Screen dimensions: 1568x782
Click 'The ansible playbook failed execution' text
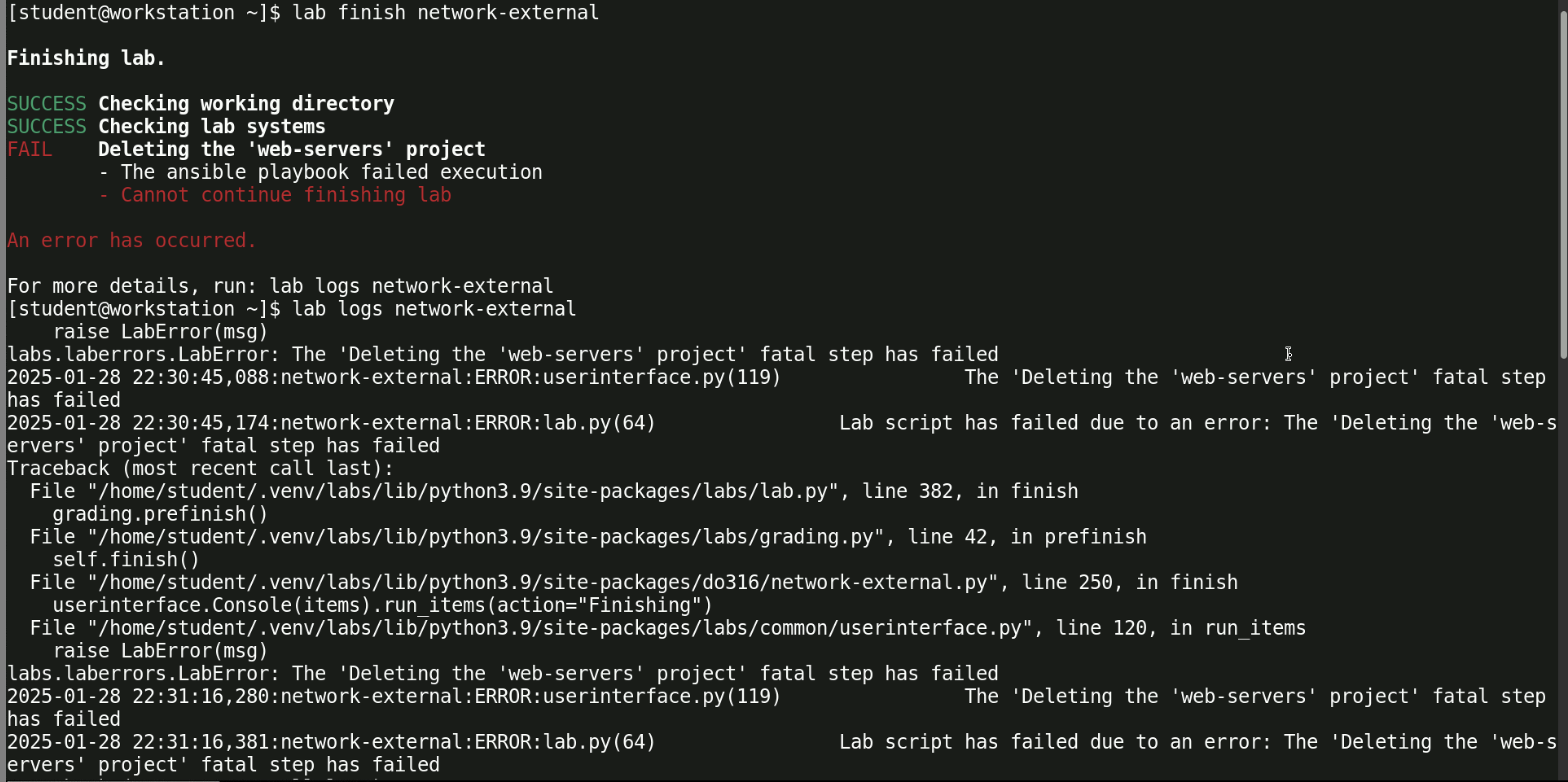(x=331, y=172)
